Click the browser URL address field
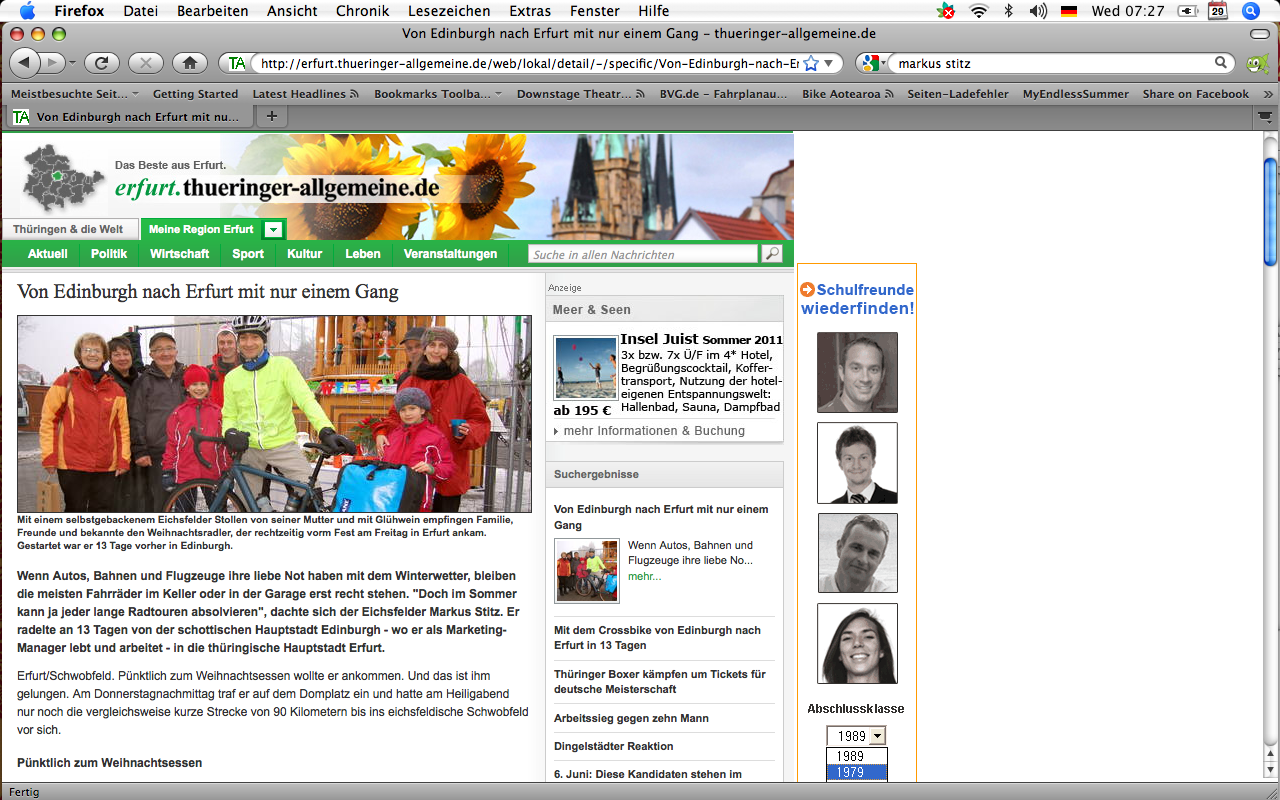Viewport: 1280px width, 800px height. [x=528, y=63]
